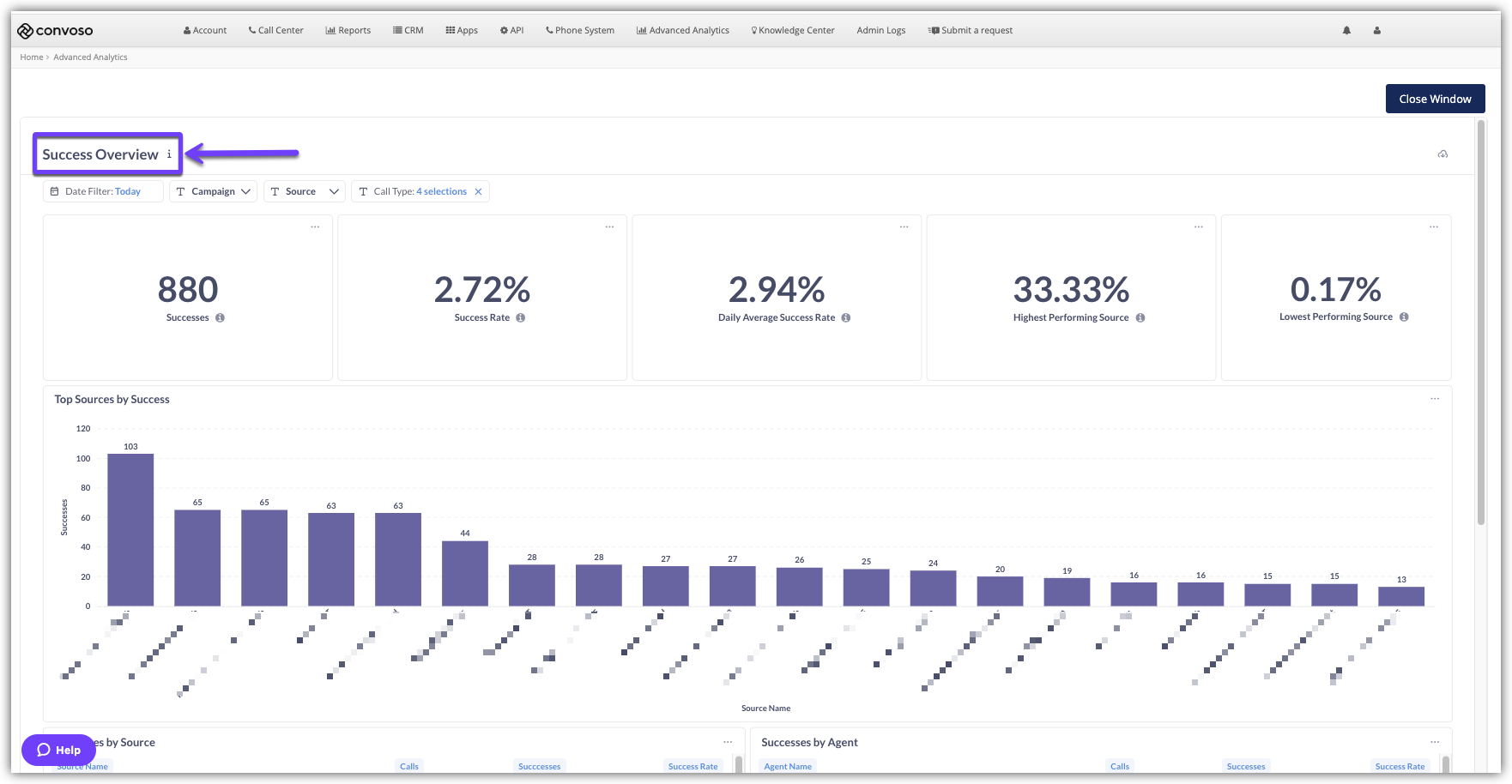Clear the Call Type filter selections
Image resolution: width=1512 pixels, height=784 pixels.
[x=479, y=191]
